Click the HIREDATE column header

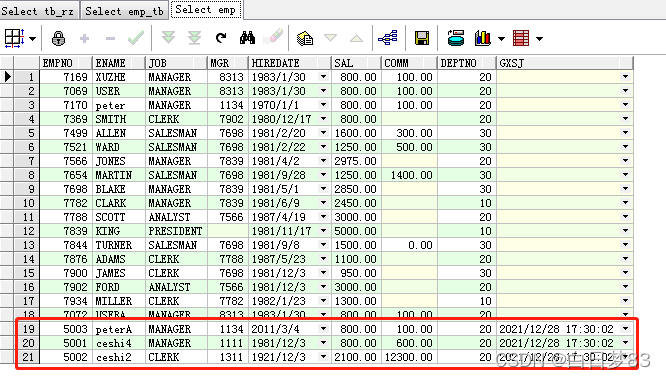(289, 63)
